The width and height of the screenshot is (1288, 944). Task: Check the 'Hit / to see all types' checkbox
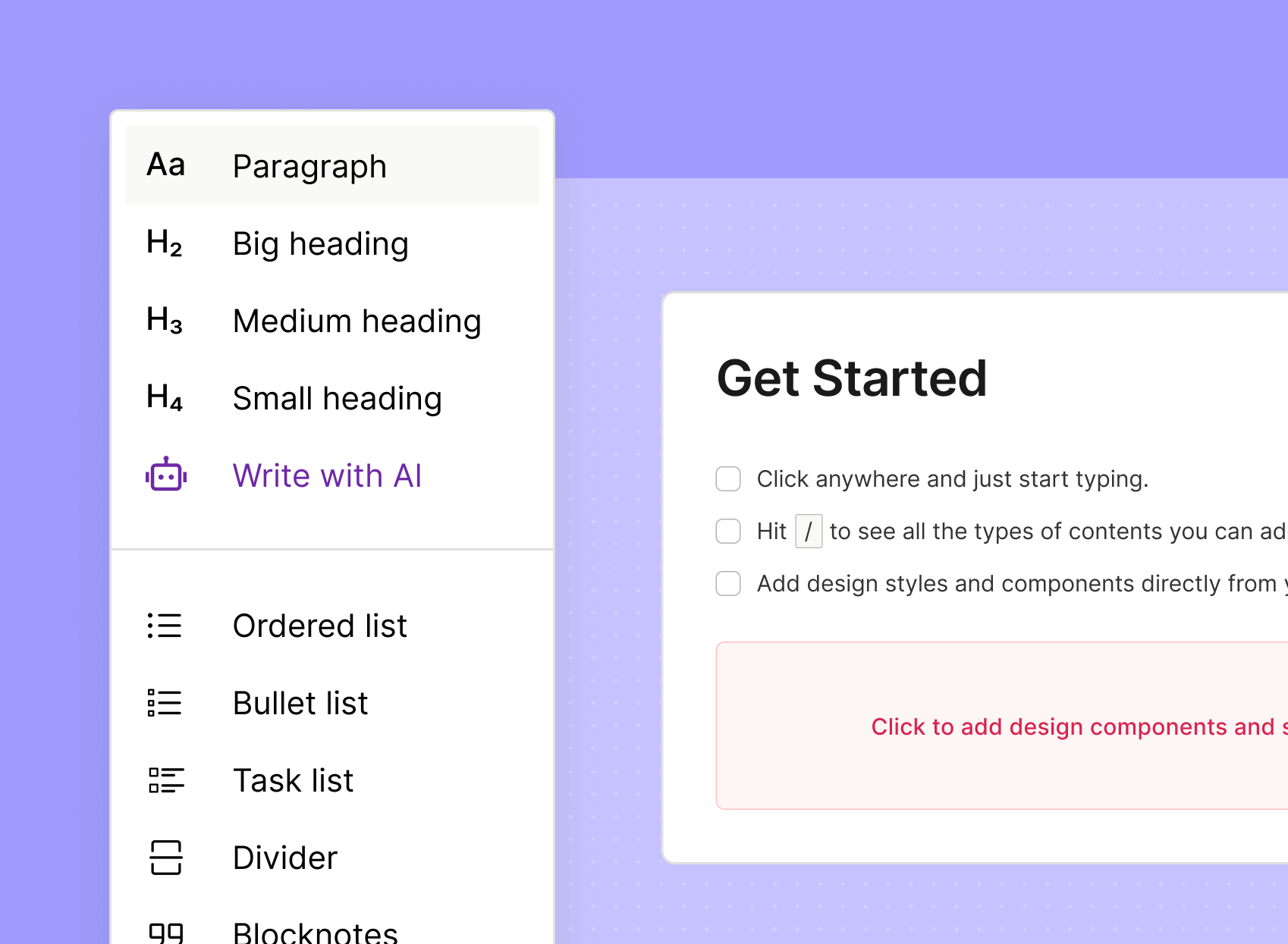click(x=727, y=531)
